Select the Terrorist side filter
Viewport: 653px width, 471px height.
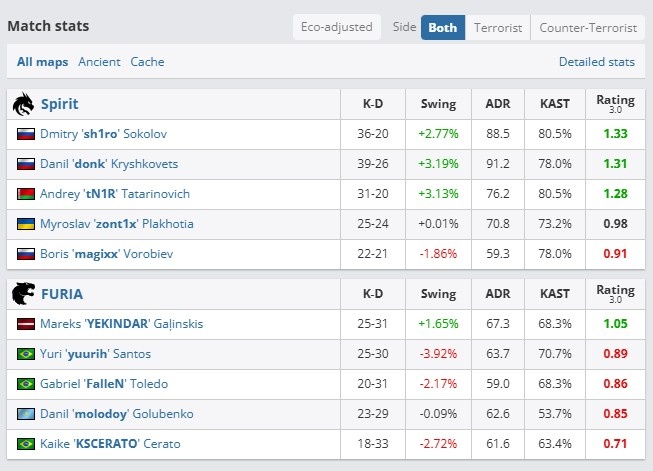coord(498,27)
